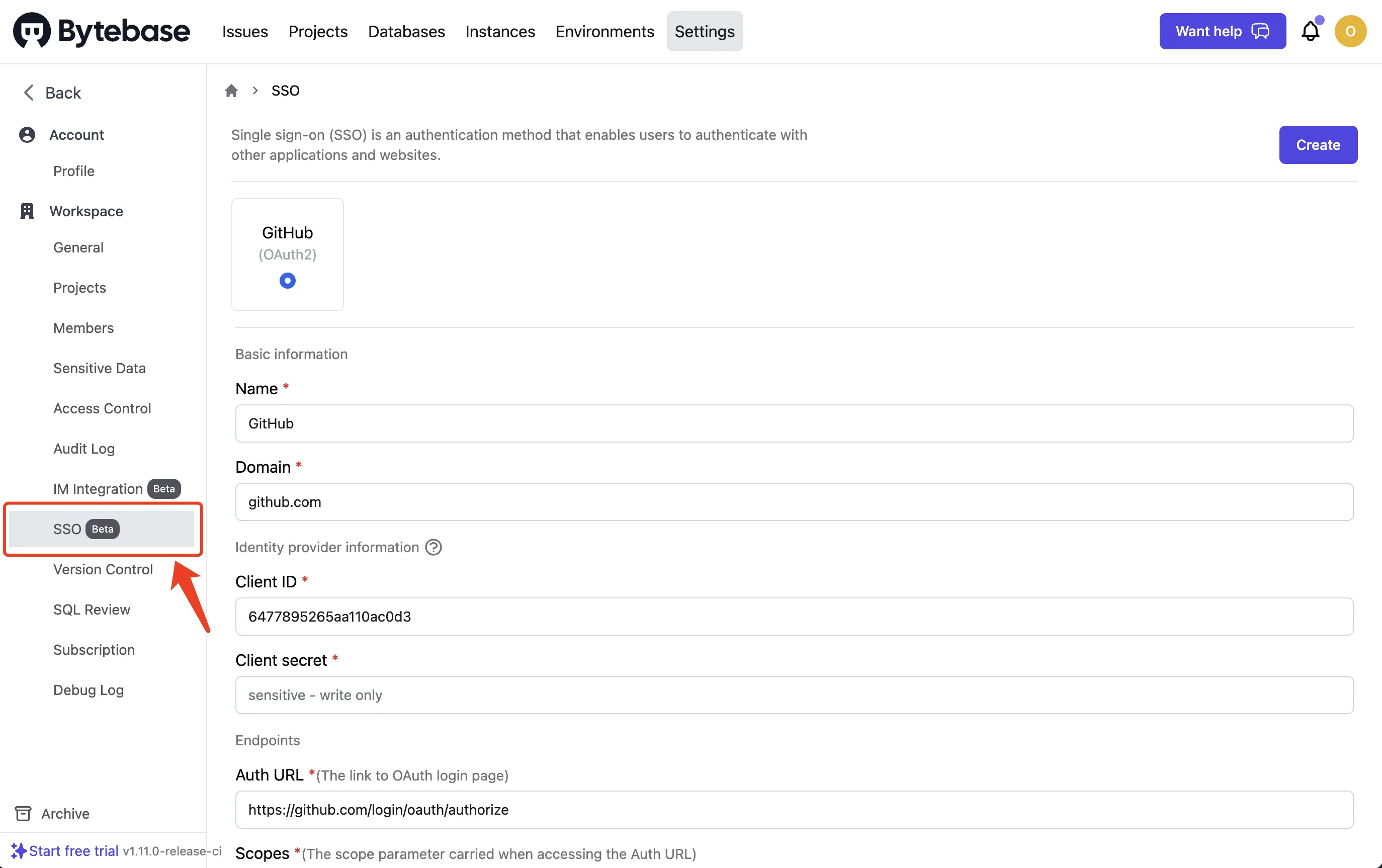
Task: Open the Audit Log
Action: (x=84, y=449)
